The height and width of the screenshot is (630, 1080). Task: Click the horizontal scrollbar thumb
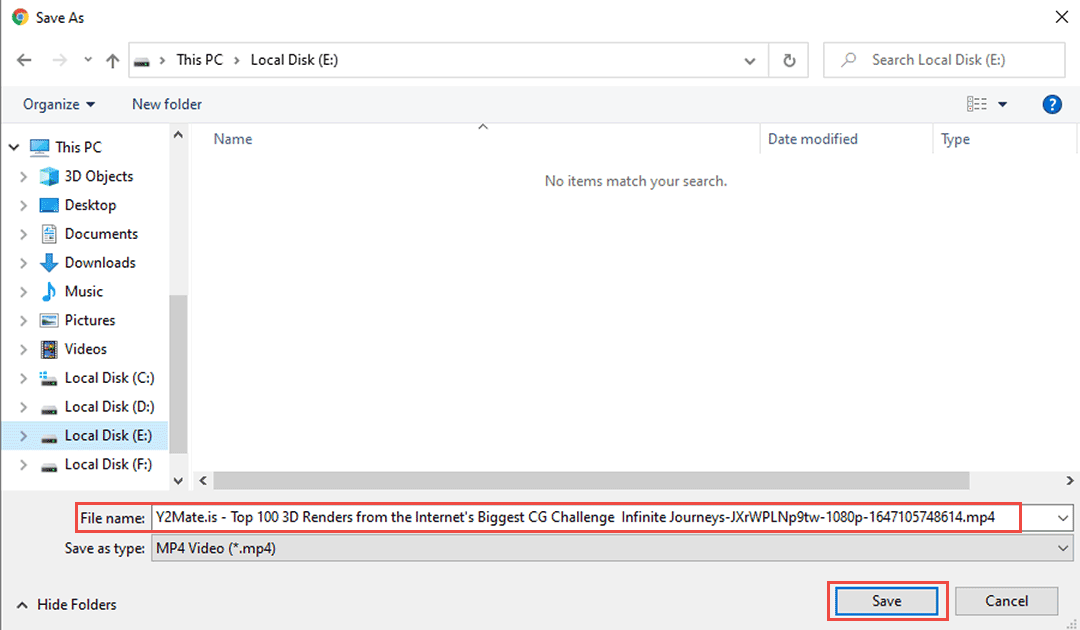pyautogui.click(x=591, y=481)
